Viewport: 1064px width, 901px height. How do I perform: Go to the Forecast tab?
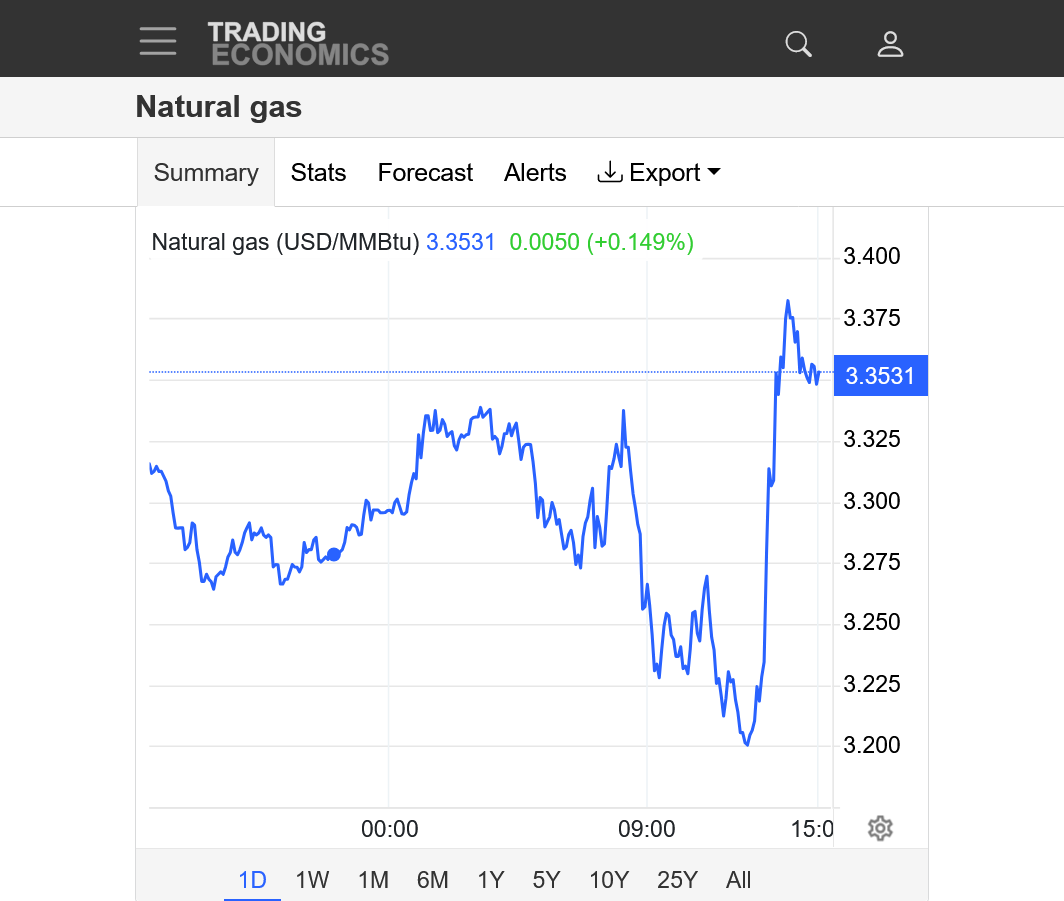click(x=425, y=173)
